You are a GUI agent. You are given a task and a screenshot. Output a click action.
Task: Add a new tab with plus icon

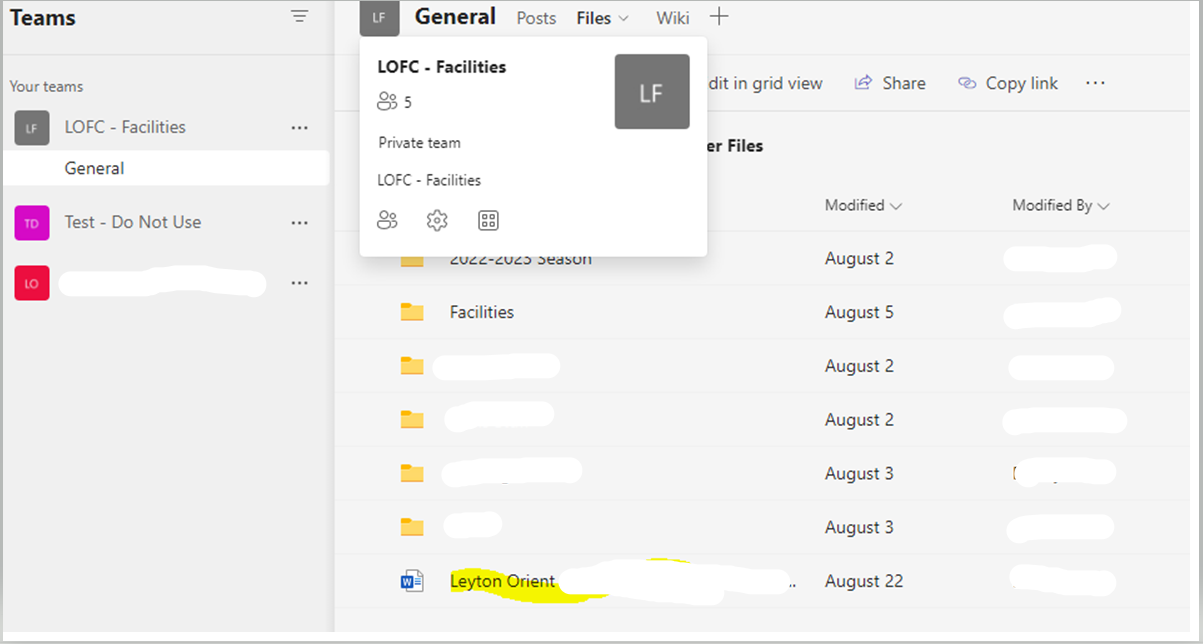(x=719, y=17)
